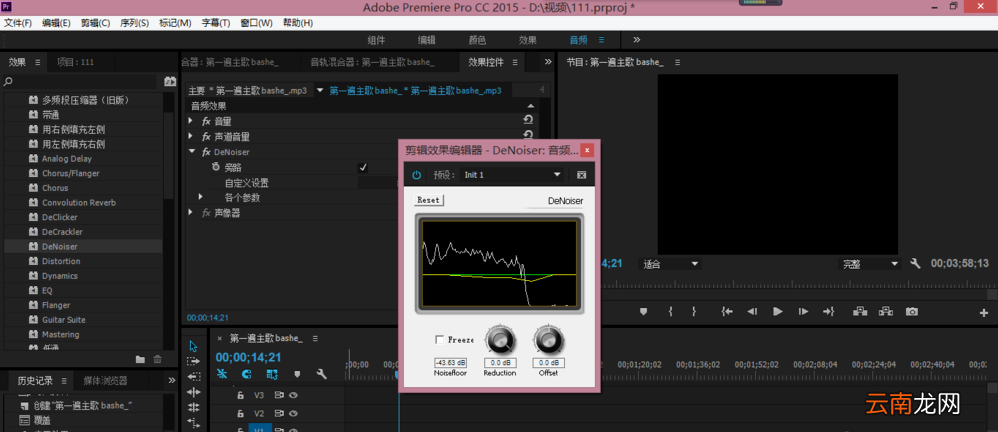Open the 完整 playback resolution dropdown

click(x=871, y=263)
